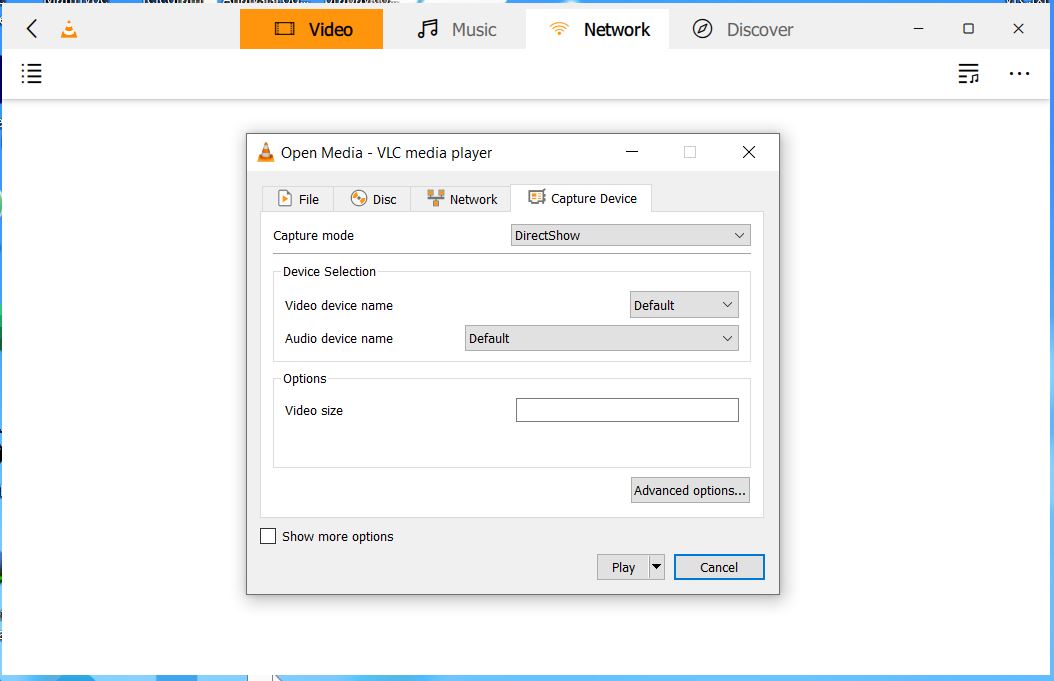Click the VLC cone icon in dialog title bar

(266, 153)
